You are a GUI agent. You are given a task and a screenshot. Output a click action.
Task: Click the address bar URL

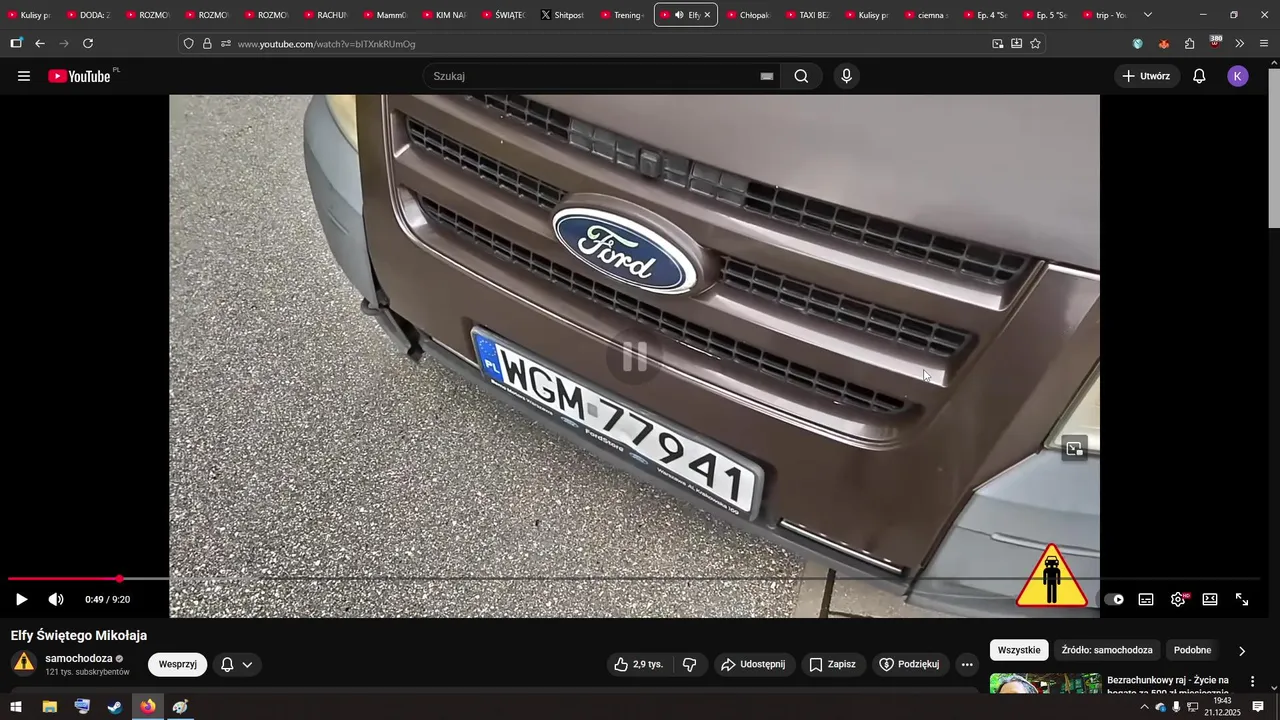coord(326,44)
